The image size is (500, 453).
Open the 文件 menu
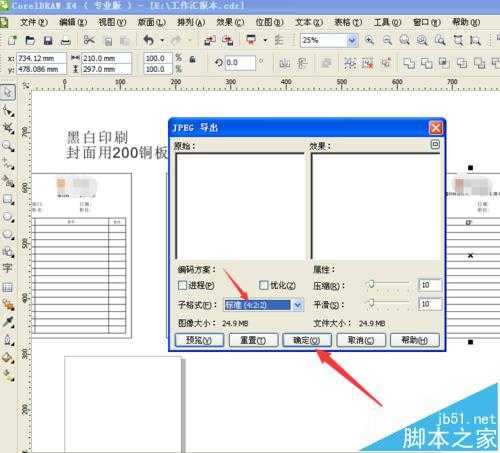click(x=34, y=22)
